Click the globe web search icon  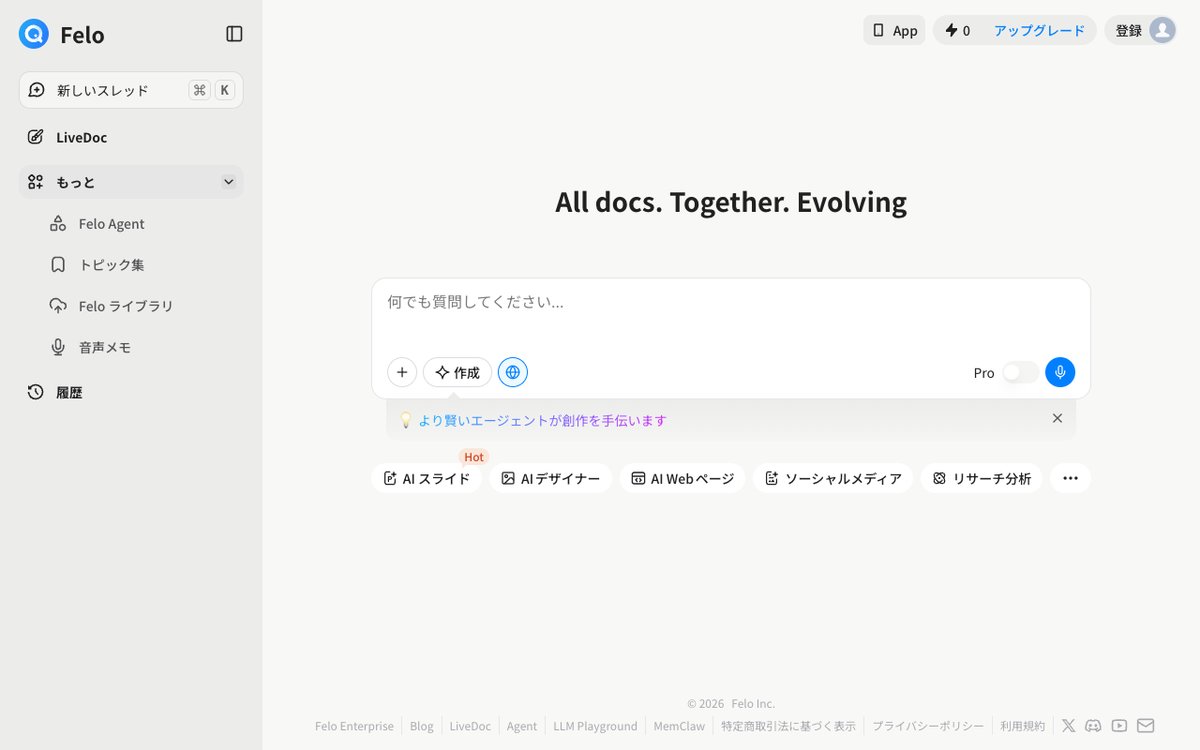click(513, 372)
